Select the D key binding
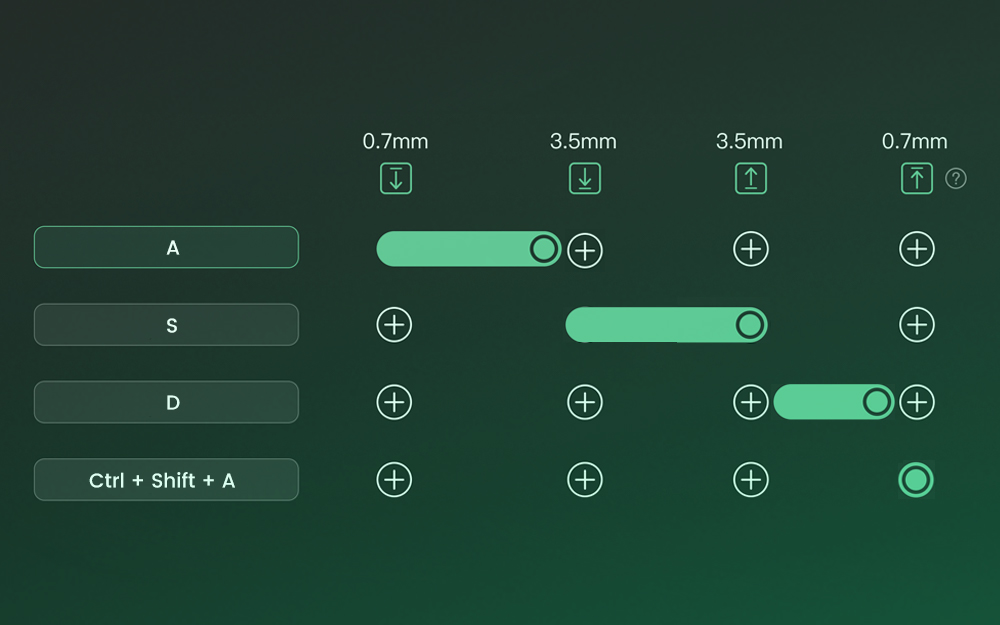The image size is (1000, 625). point(166,402)
